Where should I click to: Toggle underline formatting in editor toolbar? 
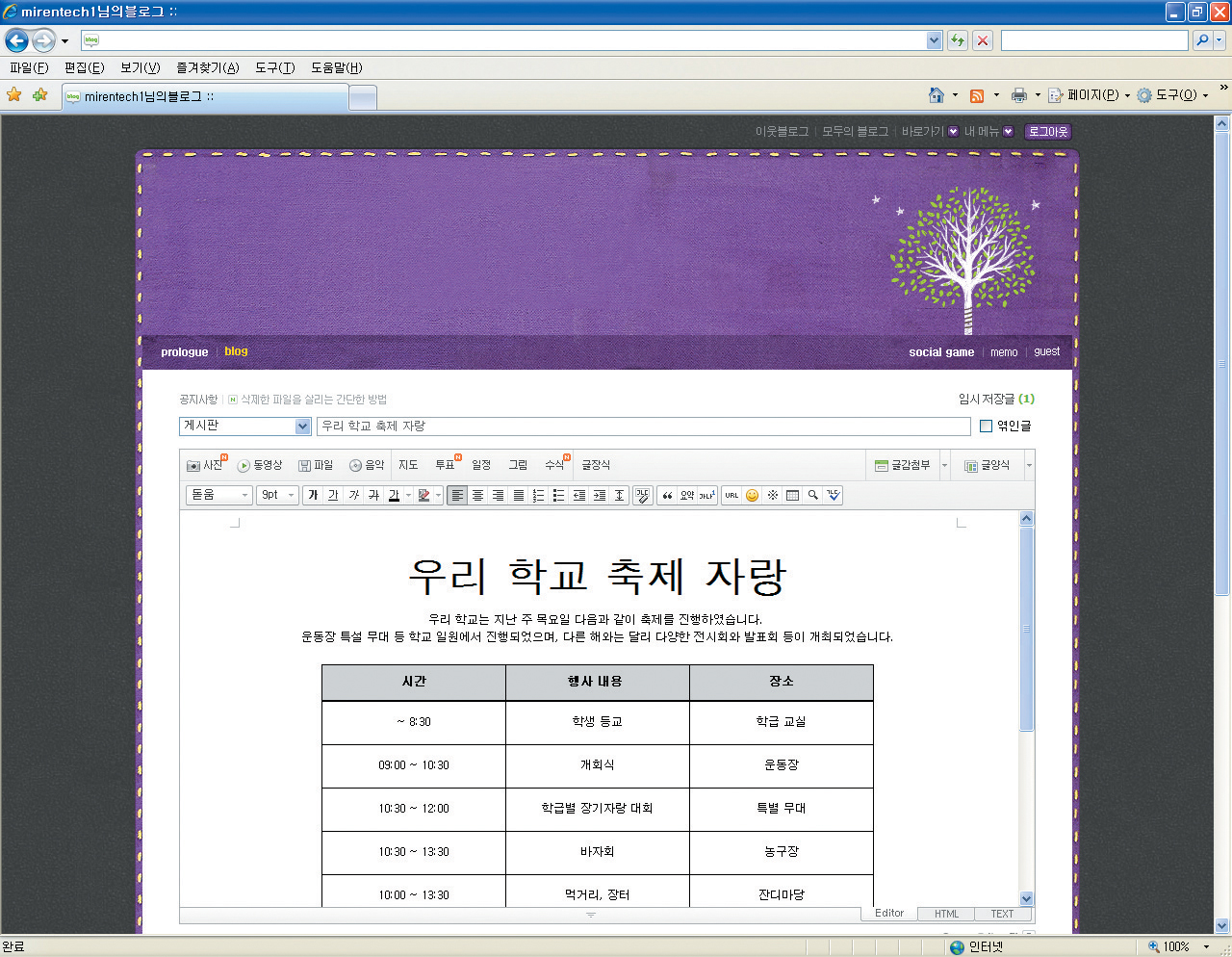[x=333, y=495]
